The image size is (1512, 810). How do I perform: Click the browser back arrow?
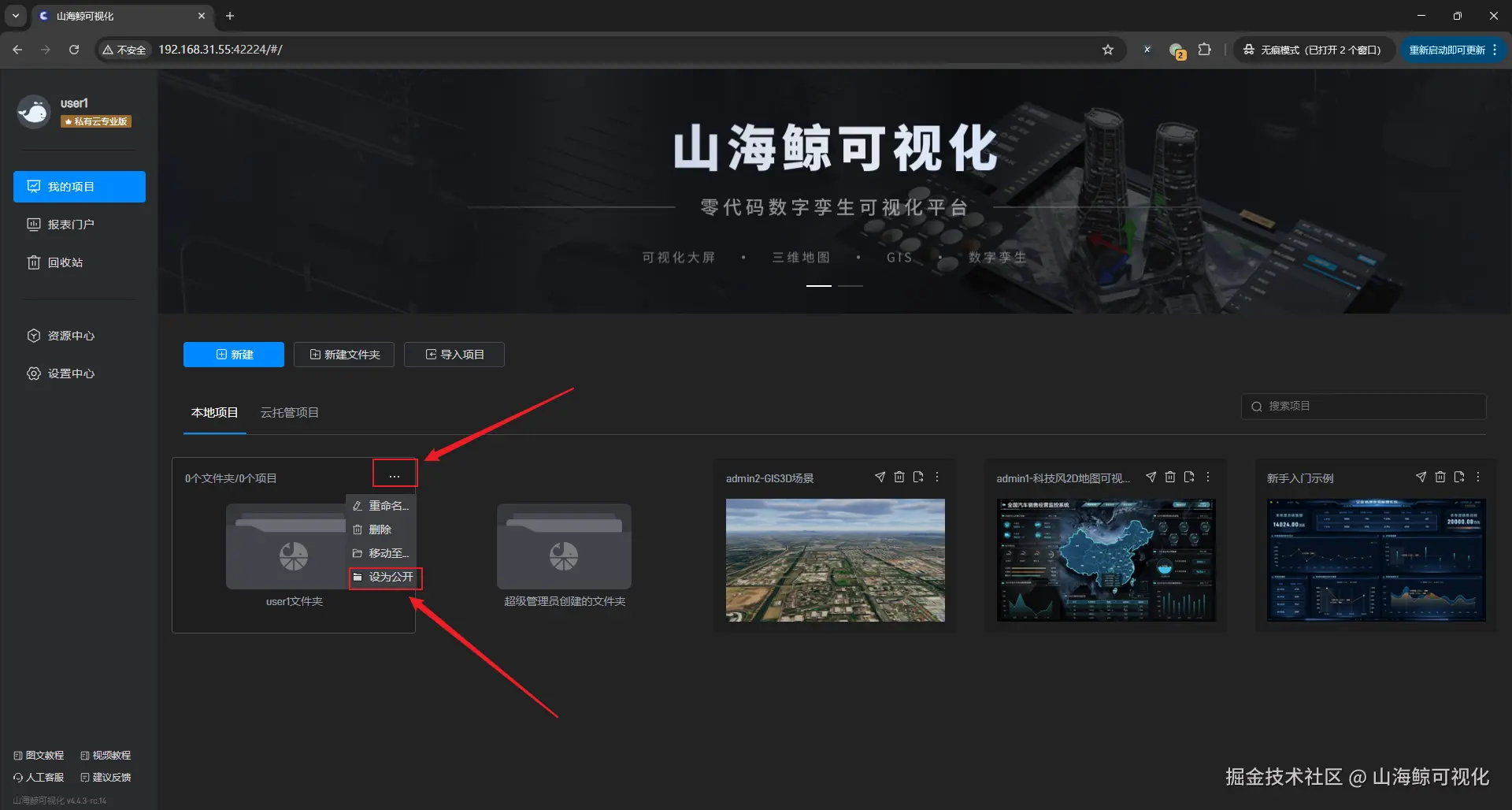coord(17,50)
